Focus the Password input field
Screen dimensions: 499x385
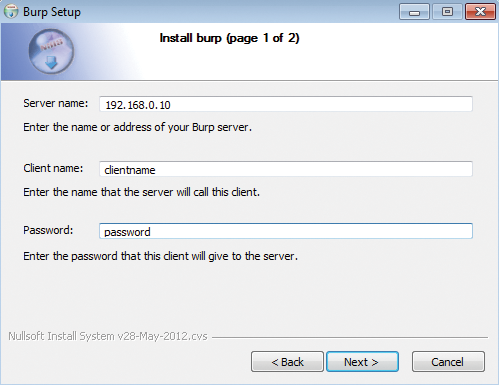286,231
